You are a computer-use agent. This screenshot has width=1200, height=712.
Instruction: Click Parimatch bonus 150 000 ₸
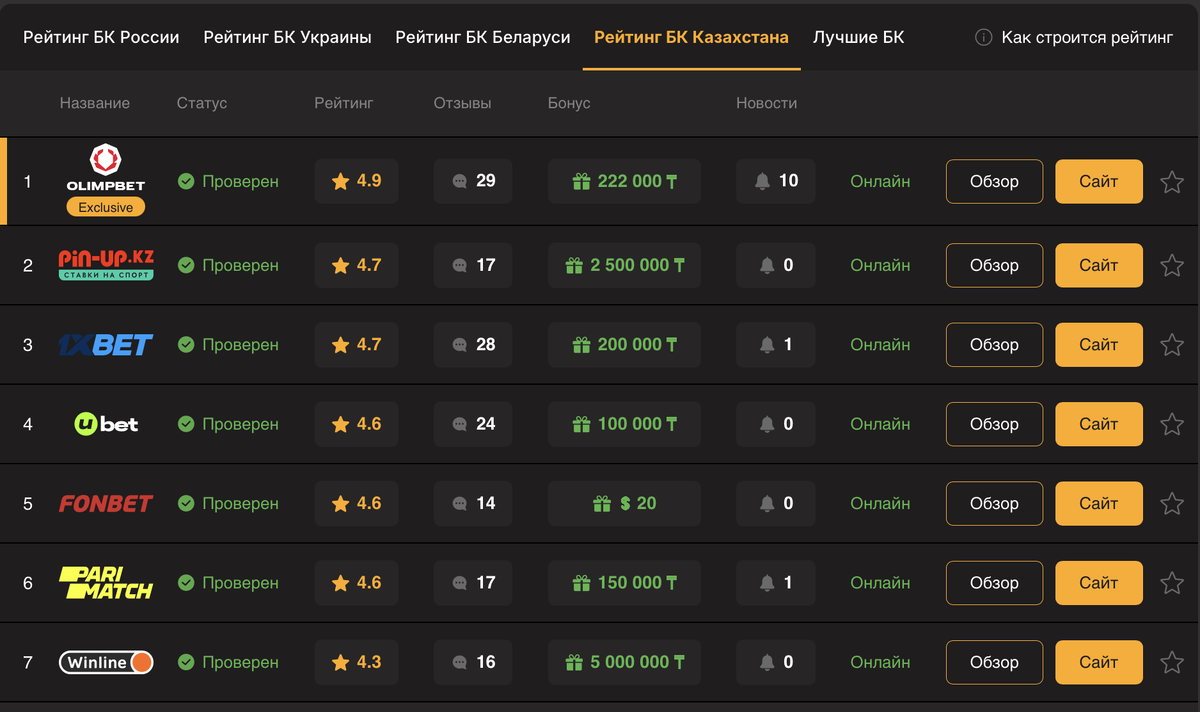(x=624, y=583)
